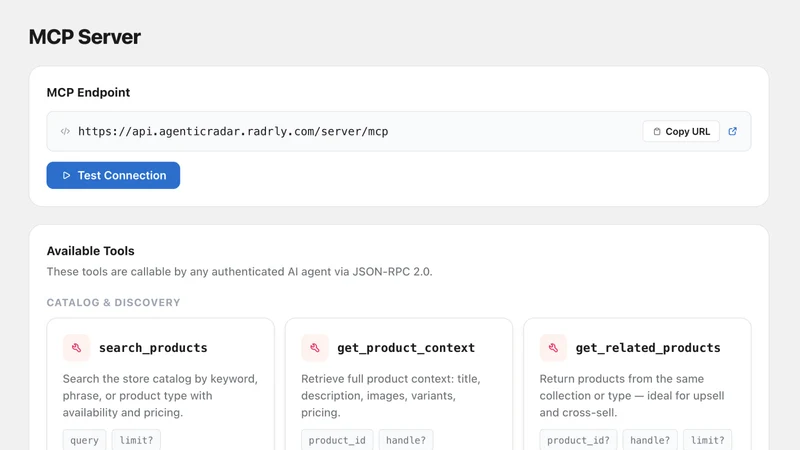This screenshot has height=450, width=800.
Task: Click the clipboard icon in Copy URL
Action: [657, 132]
